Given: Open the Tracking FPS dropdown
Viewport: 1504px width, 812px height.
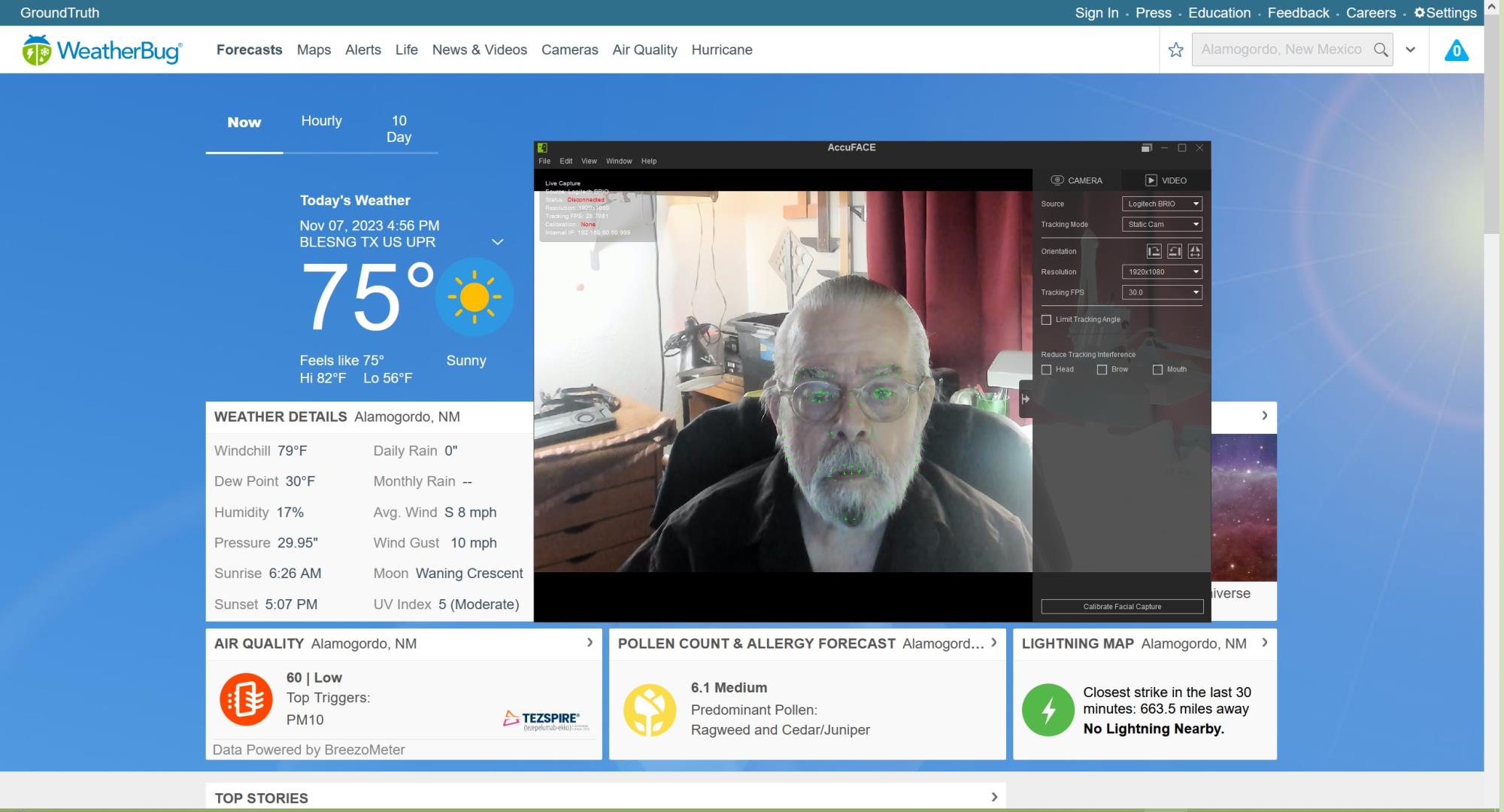Looking at the screenshot, I should click(x=1162, y=292).
